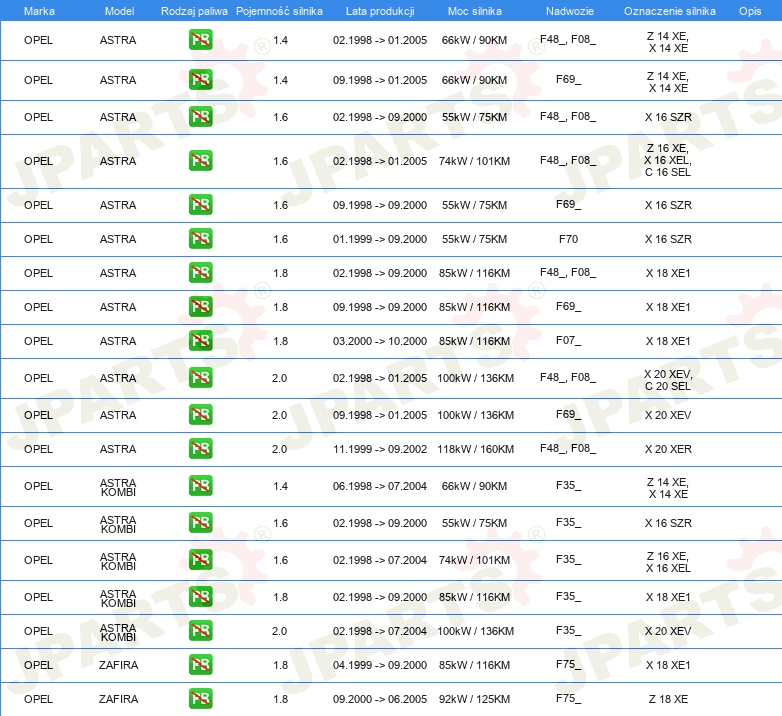Select date range 06.1998 -> 07.2004
782x716 pixels.
380,486
